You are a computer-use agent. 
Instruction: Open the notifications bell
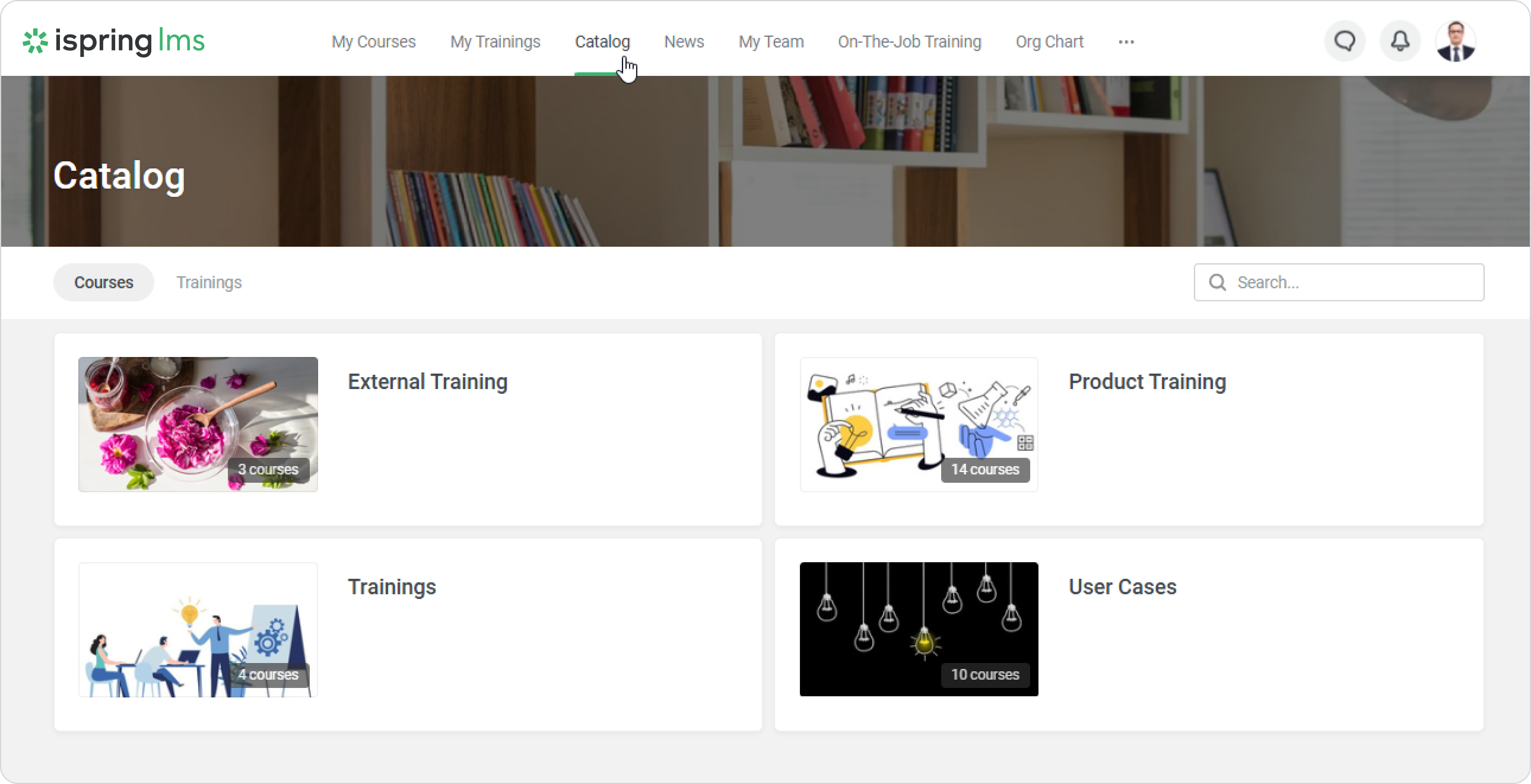click(1400, 42)
